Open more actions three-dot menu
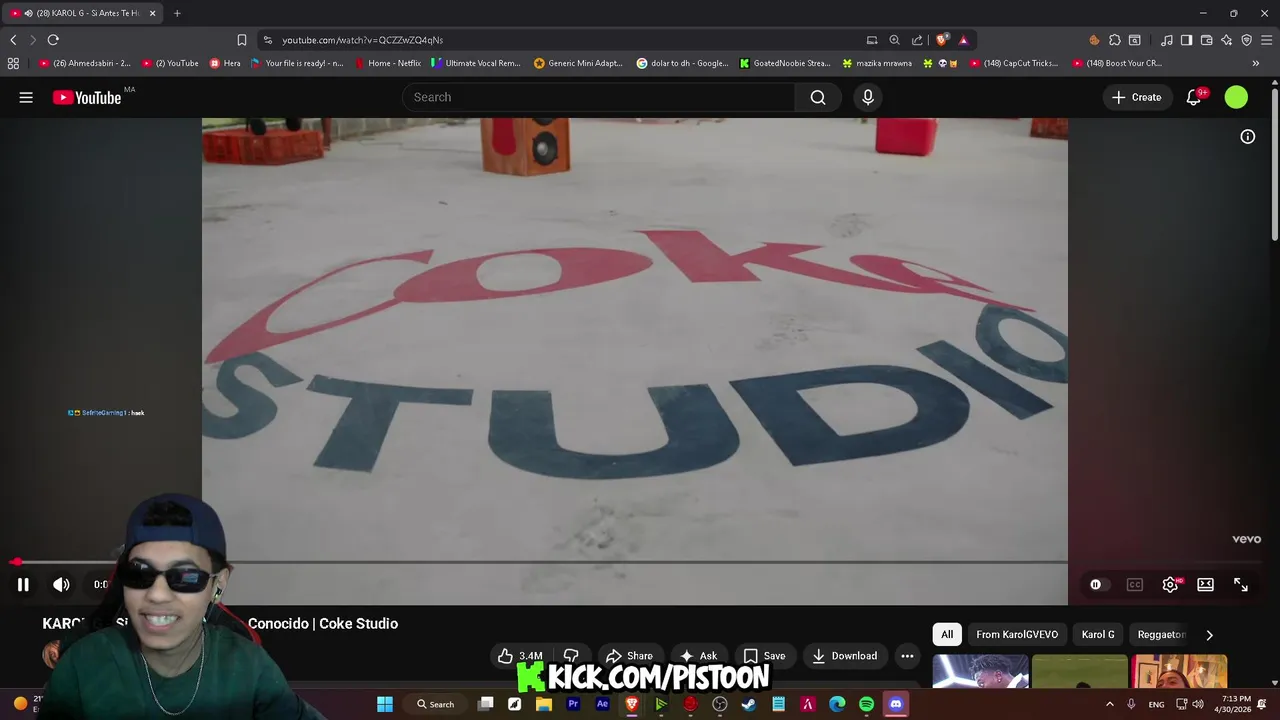 907,656
